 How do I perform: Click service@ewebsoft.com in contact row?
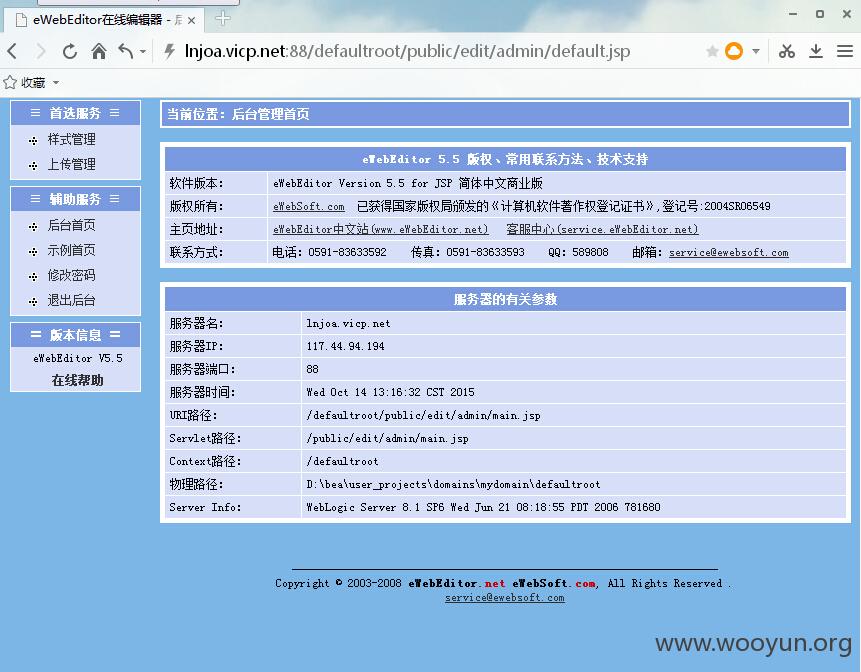[729, 253]
